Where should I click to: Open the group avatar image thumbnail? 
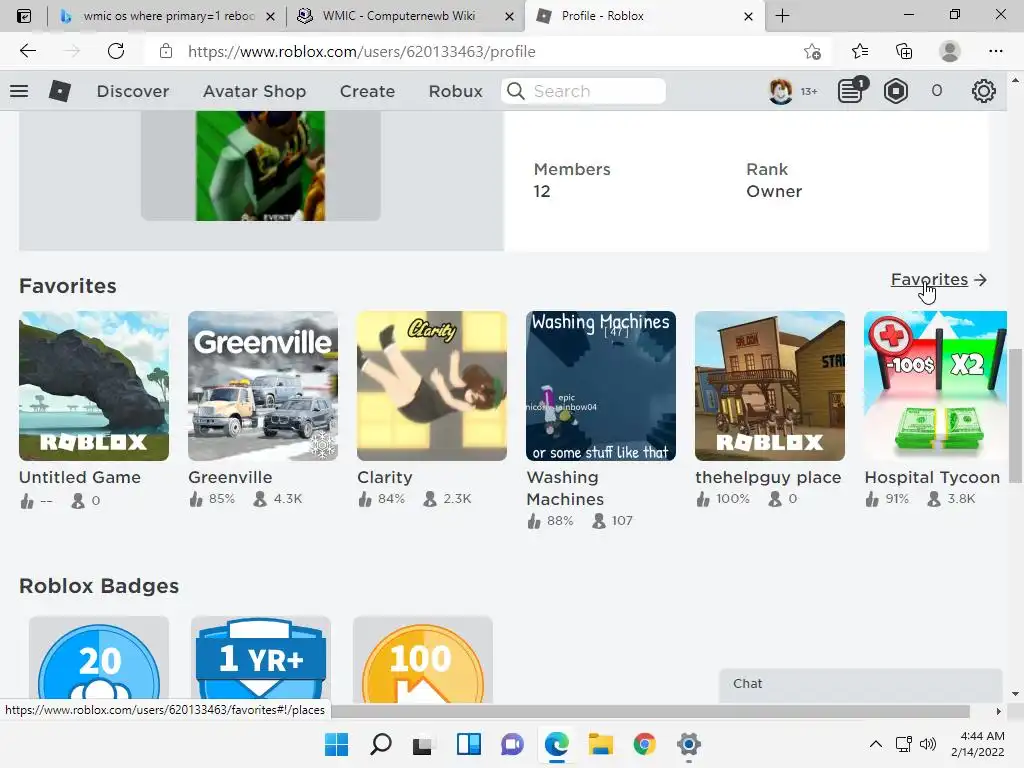(x=261, y=165)
